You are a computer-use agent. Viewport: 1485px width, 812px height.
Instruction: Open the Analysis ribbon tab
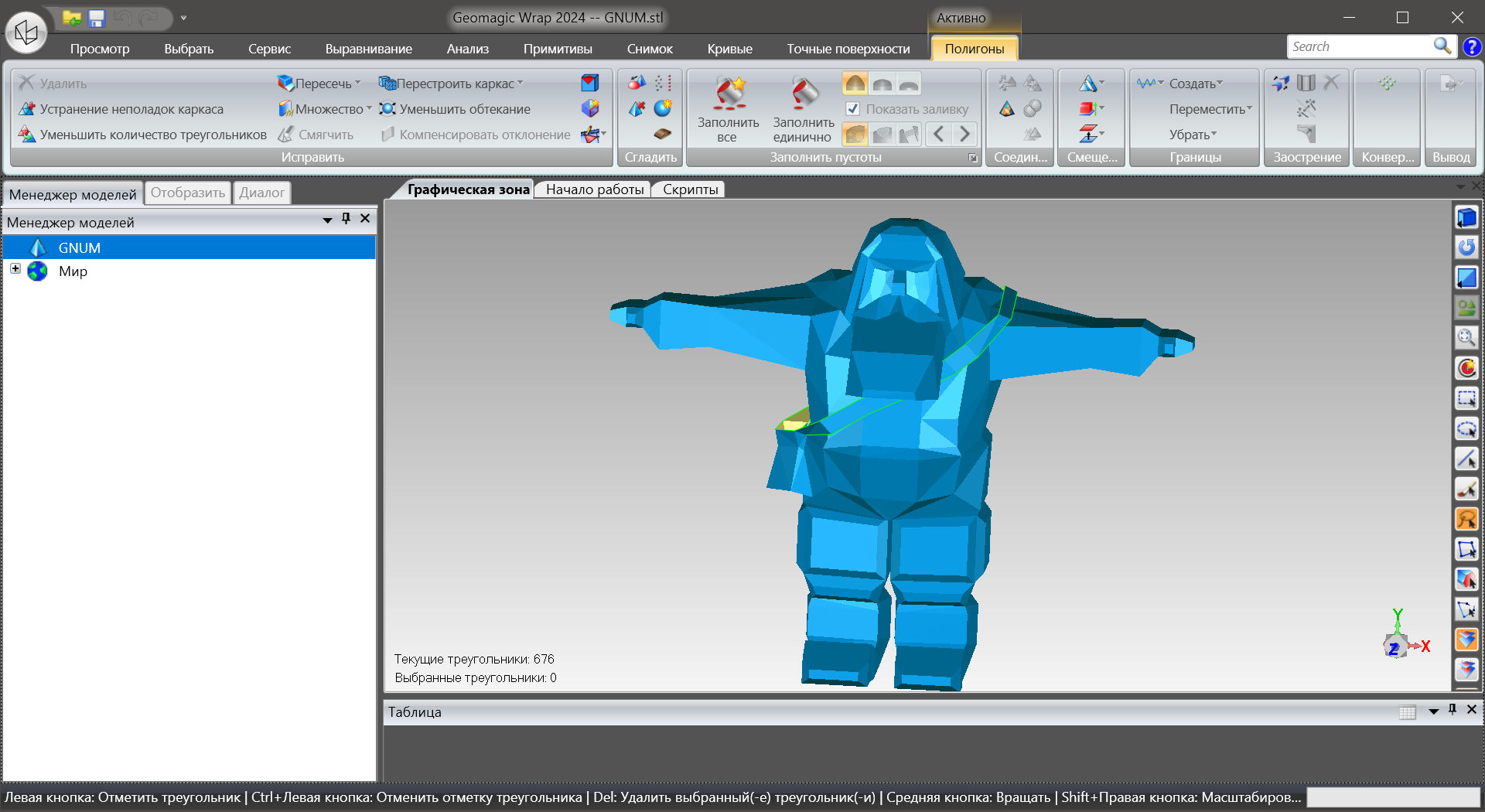[x=467, y=49]
